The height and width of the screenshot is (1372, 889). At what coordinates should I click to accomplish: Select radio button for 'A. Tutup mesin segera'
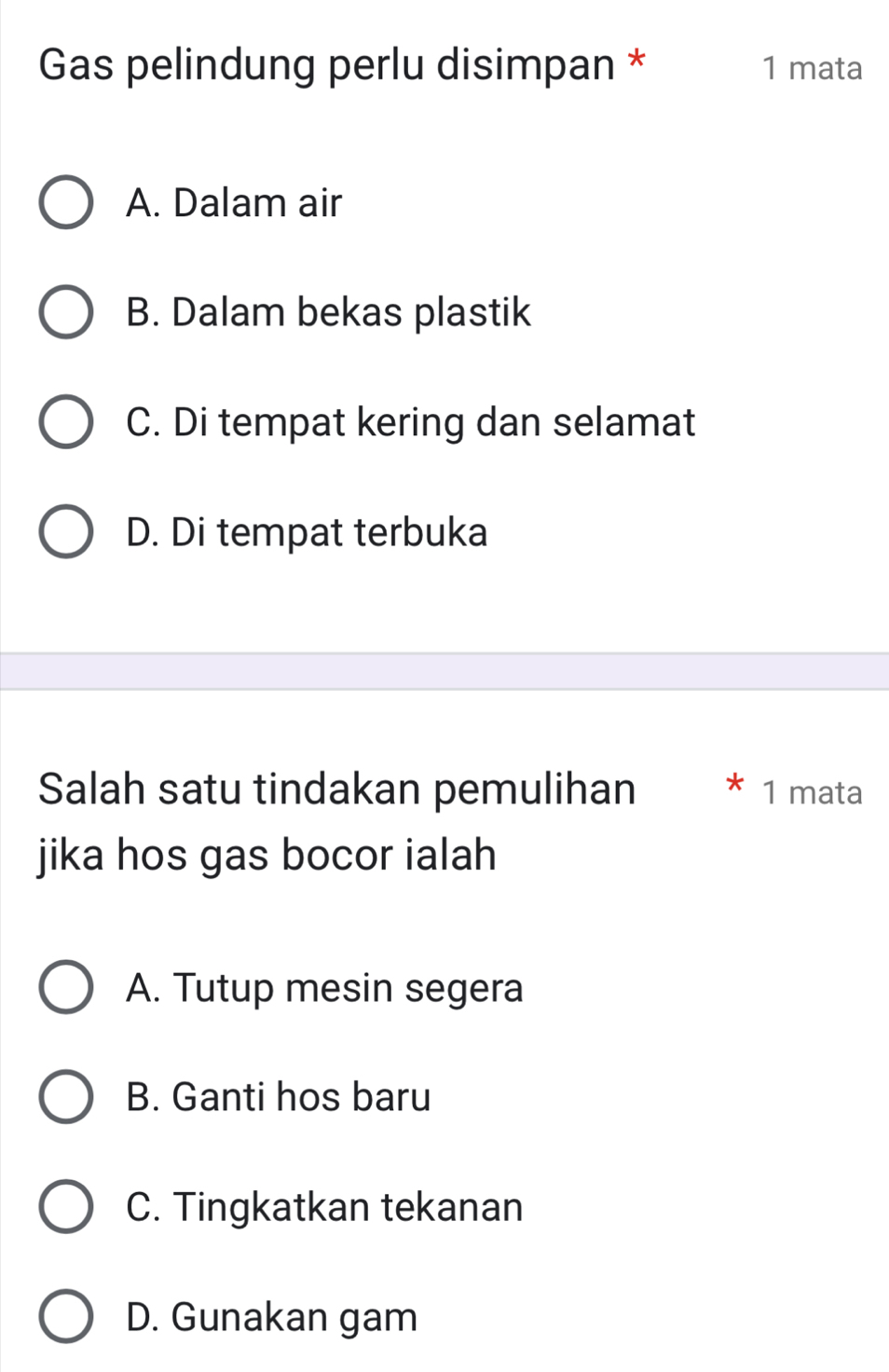65,988
